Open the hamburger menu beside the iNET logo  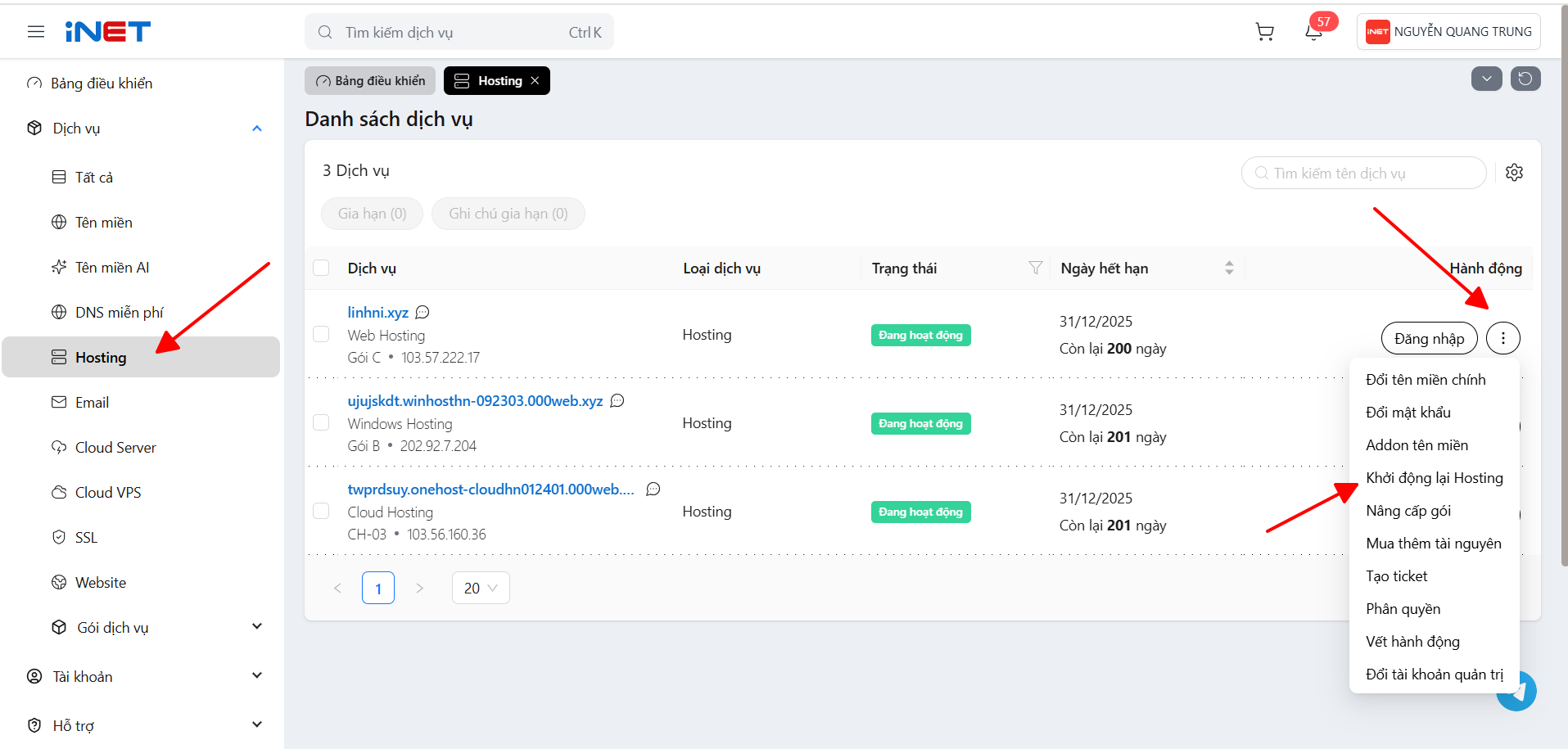36,32
